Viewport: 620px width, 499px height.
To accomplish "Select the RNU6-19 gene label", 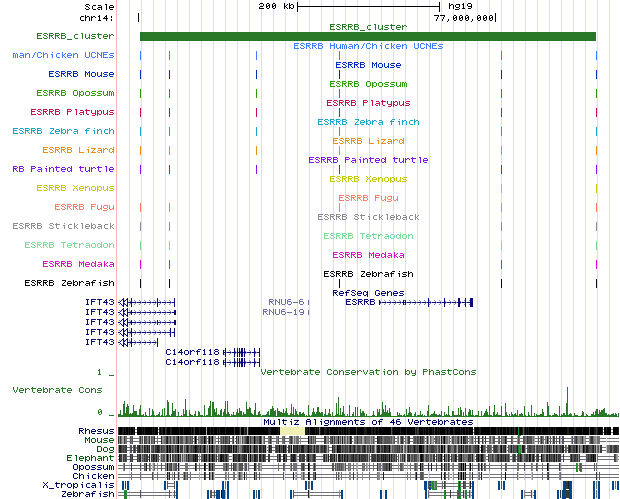I will 282,311.
